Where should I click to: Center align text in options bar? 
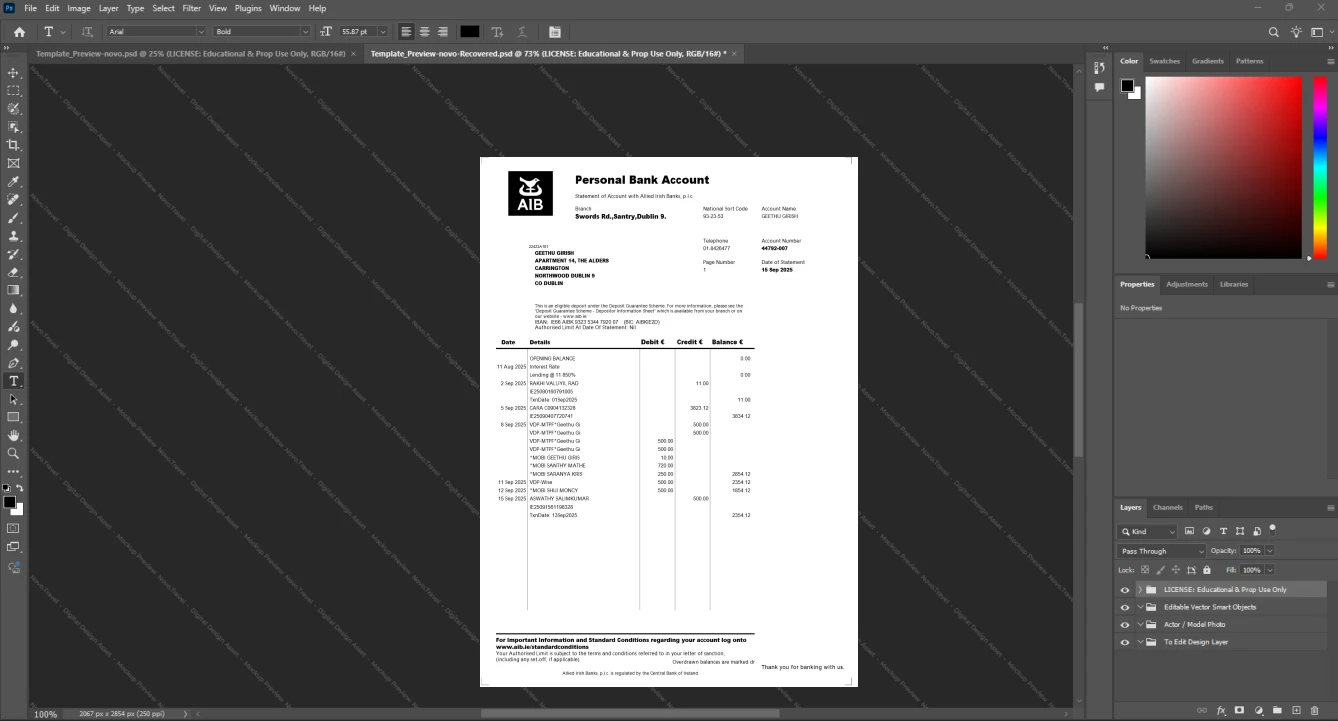coord(424,32)
